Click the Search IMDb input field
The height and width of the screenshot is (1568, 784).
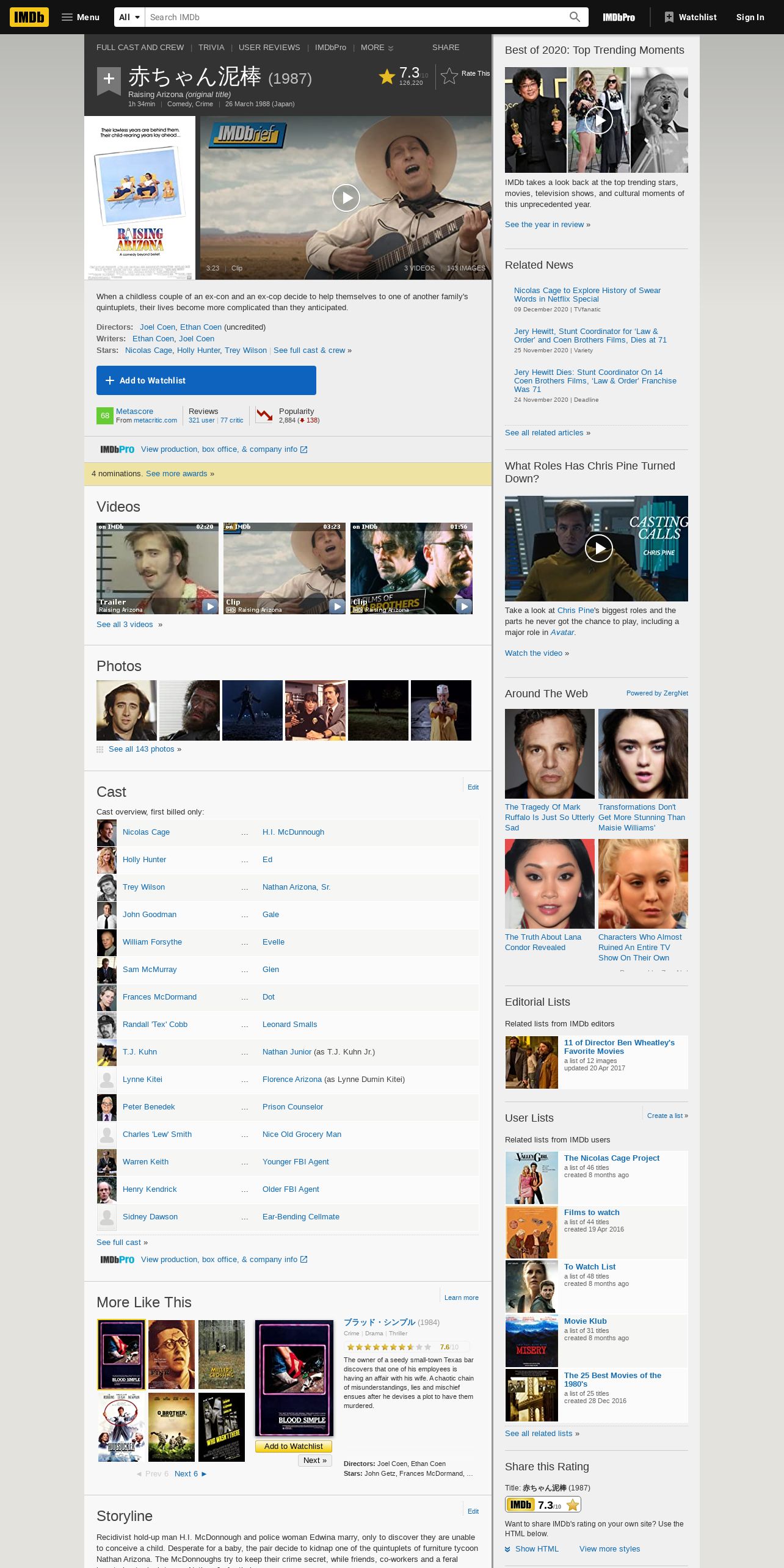tap(357, 17)
